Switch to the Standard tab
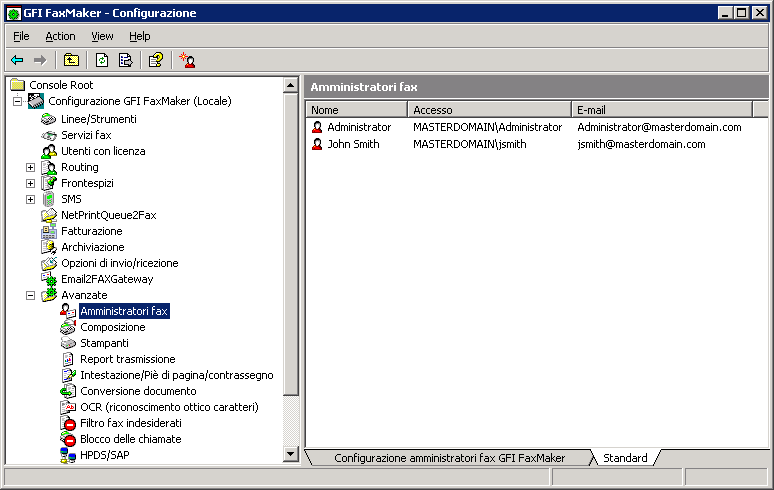The height and width of the screenshot is (490, 774). coord(625,458)
